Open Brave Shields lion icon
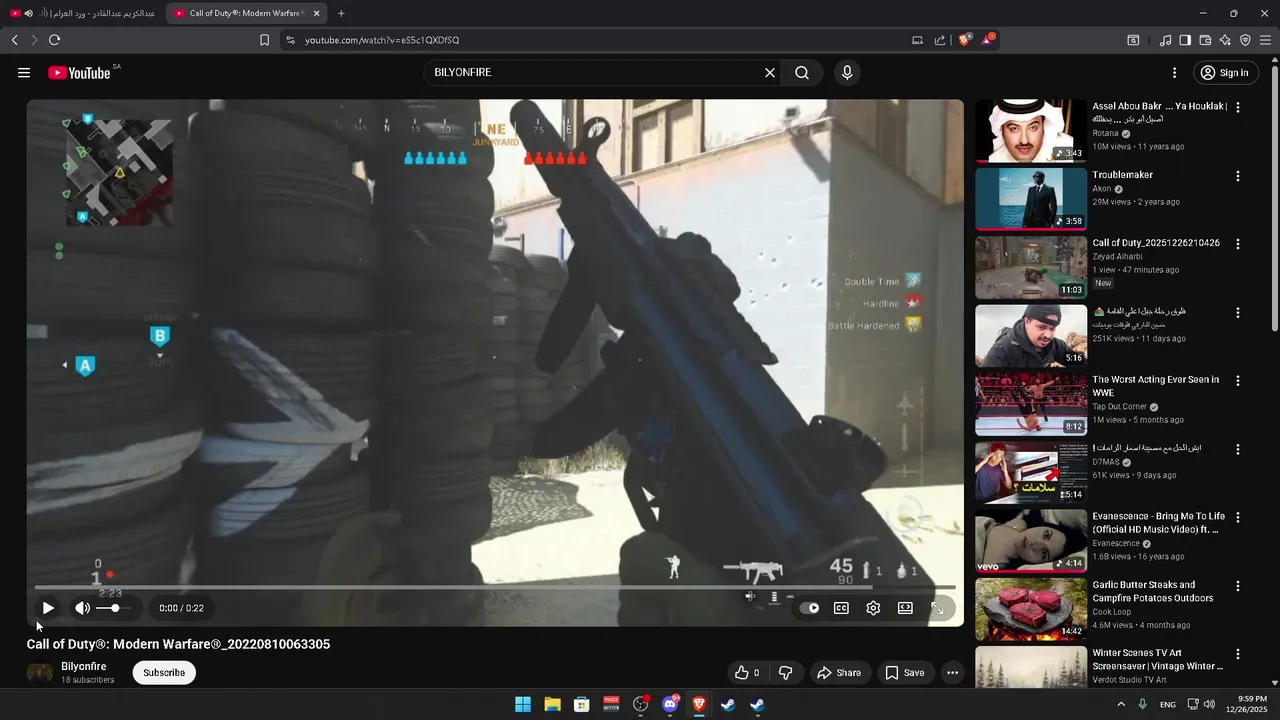 point(965,40)
